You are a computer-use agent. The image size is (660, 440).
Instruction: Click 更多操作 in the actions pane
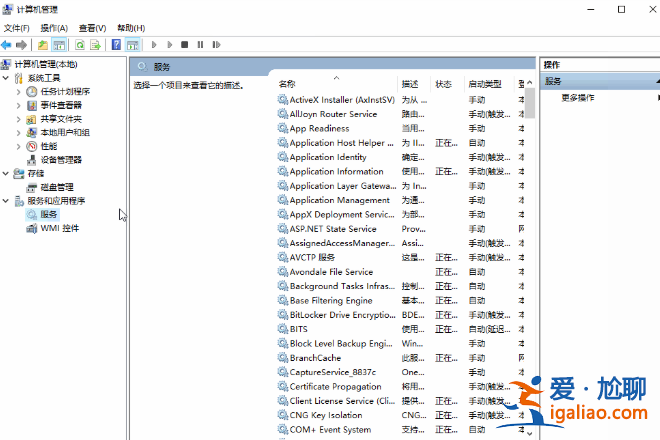[x=578, y=98]
